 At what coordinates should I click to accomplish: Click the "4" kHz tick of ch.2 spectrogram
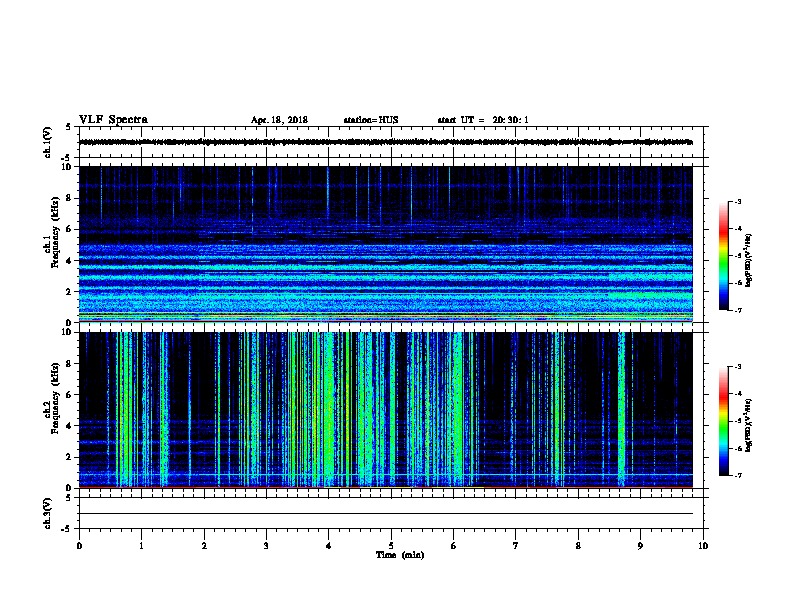coord(70,426)
